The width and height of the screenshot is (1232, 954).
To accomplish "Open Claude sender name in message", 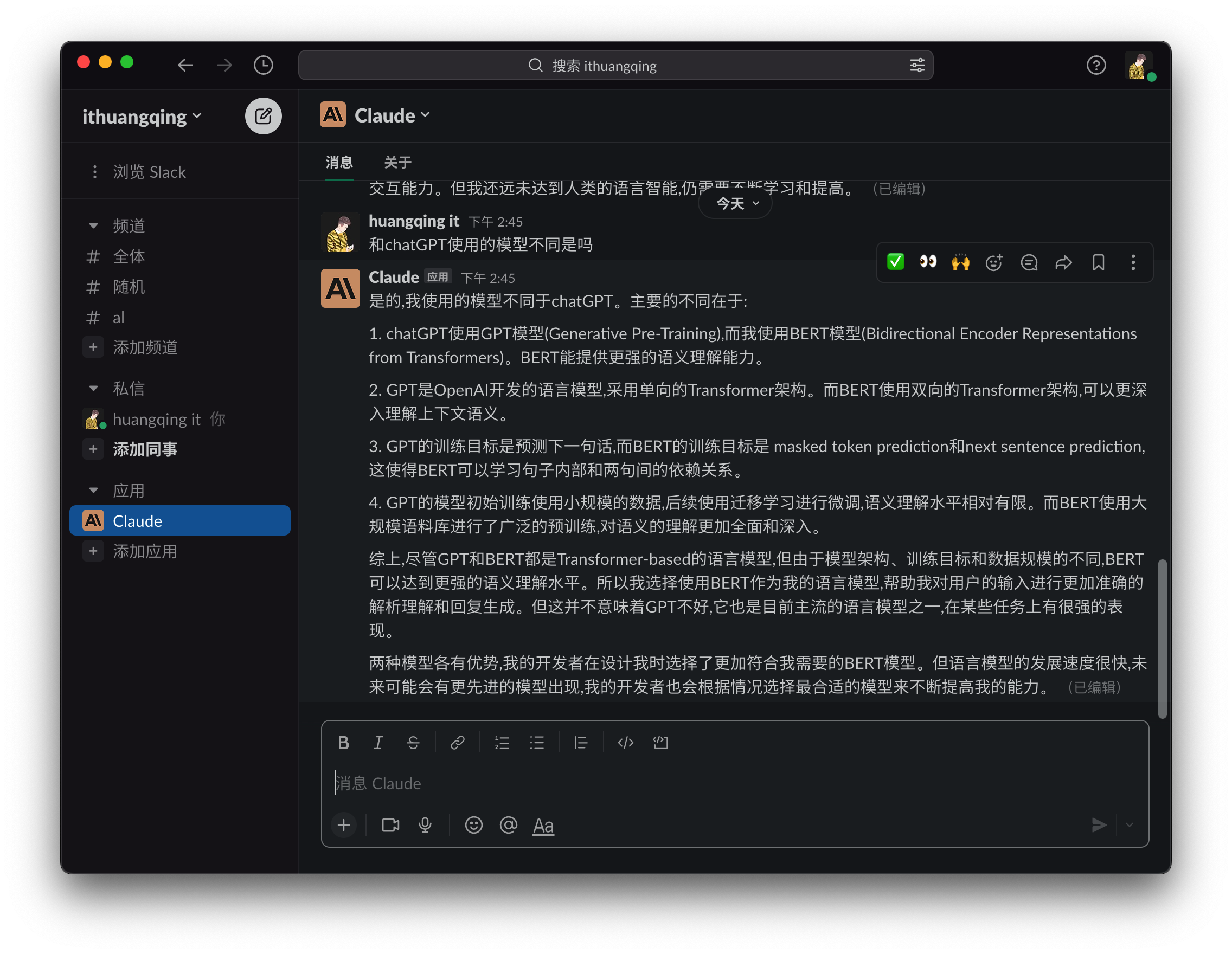I will tap(394, 278).
